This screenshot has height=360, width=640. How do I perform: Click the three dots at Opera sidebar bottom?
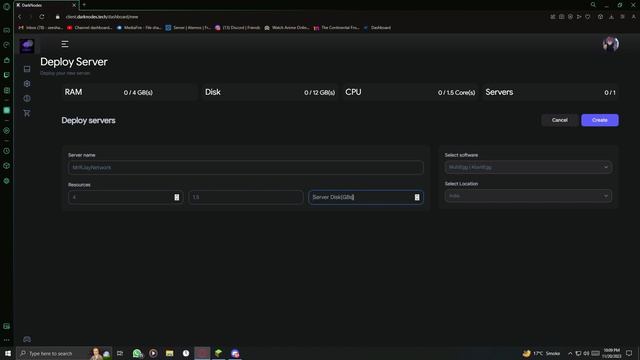coord(7,340)
